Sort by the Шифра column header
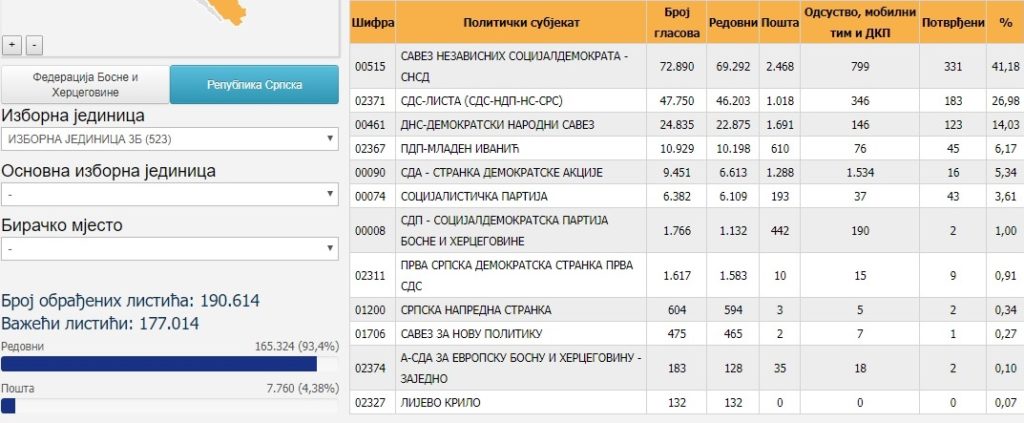Screen dimensions: 1024x423 coord(372,22)
